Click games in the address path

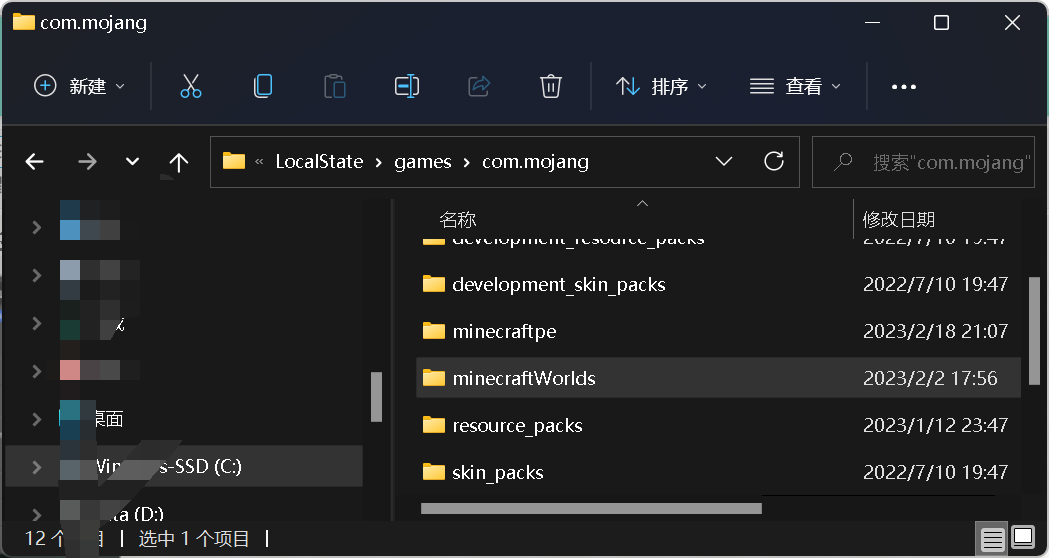click(x=423, y=162)
